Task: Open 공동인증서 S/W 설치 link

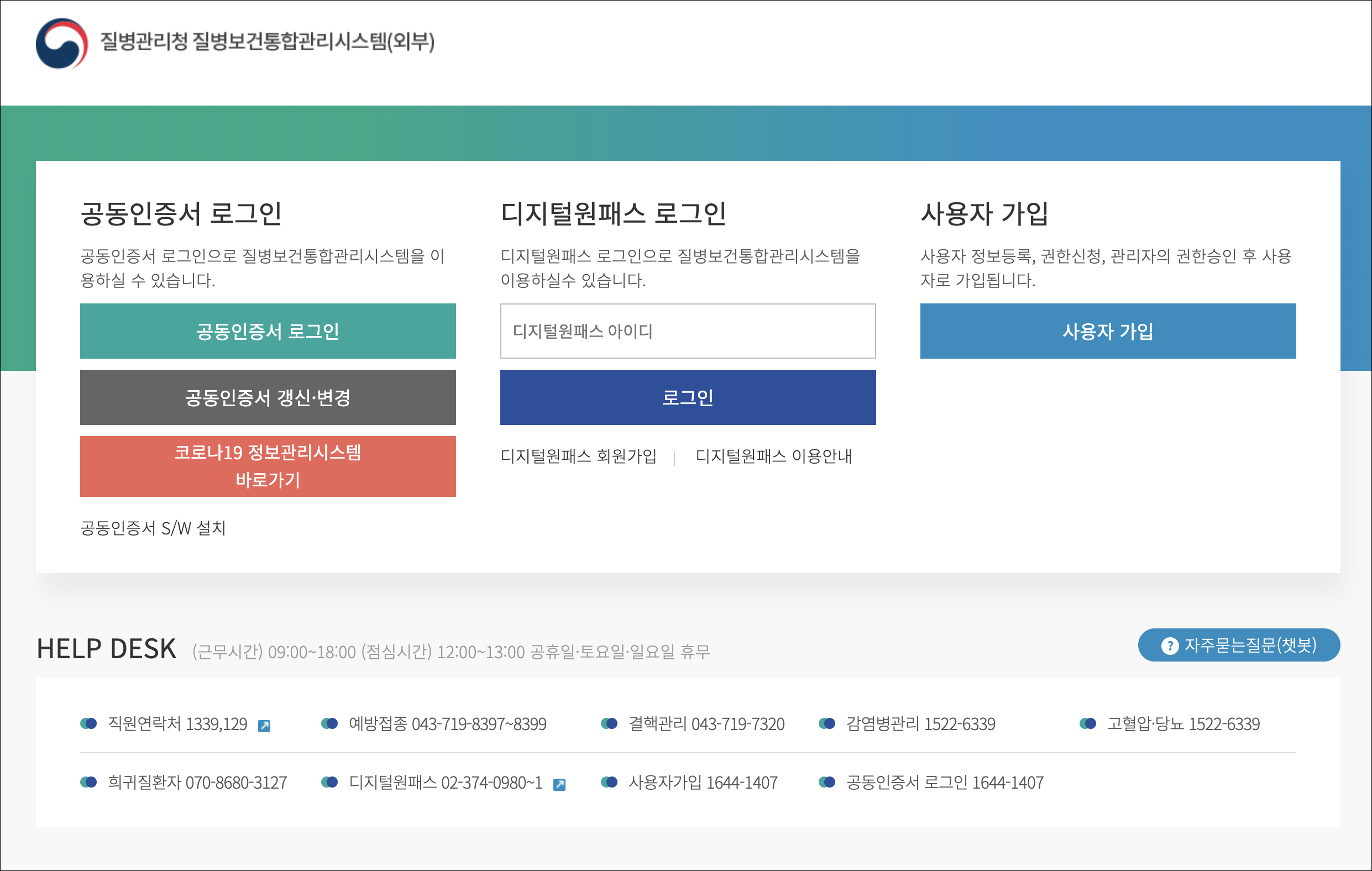Action: point(153,528)
